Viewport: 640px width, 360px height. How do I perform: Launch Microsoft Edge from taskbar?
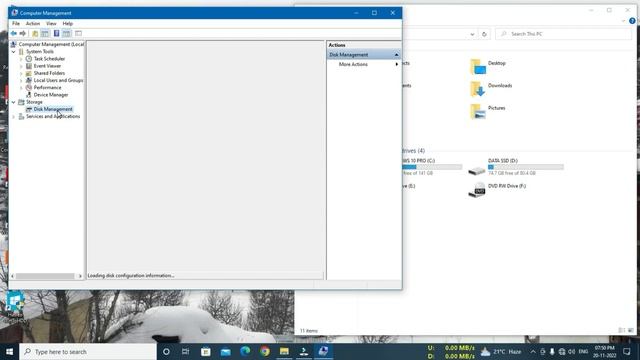coord(245,351)
